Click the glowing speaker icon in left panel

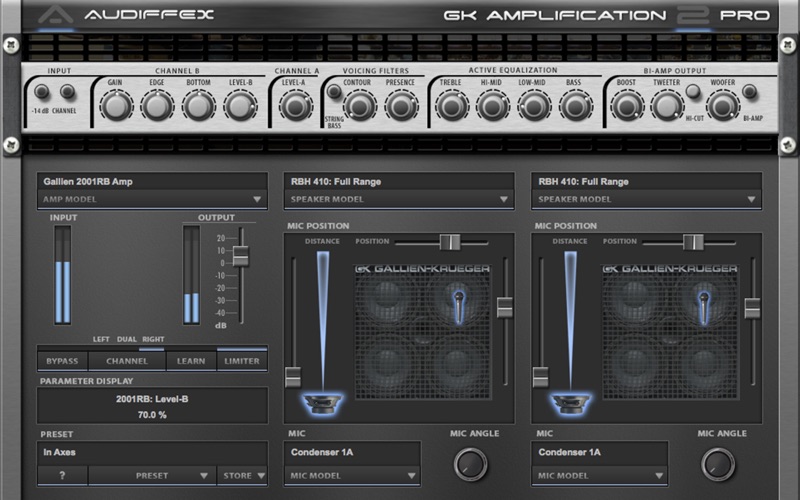point(322,403)
